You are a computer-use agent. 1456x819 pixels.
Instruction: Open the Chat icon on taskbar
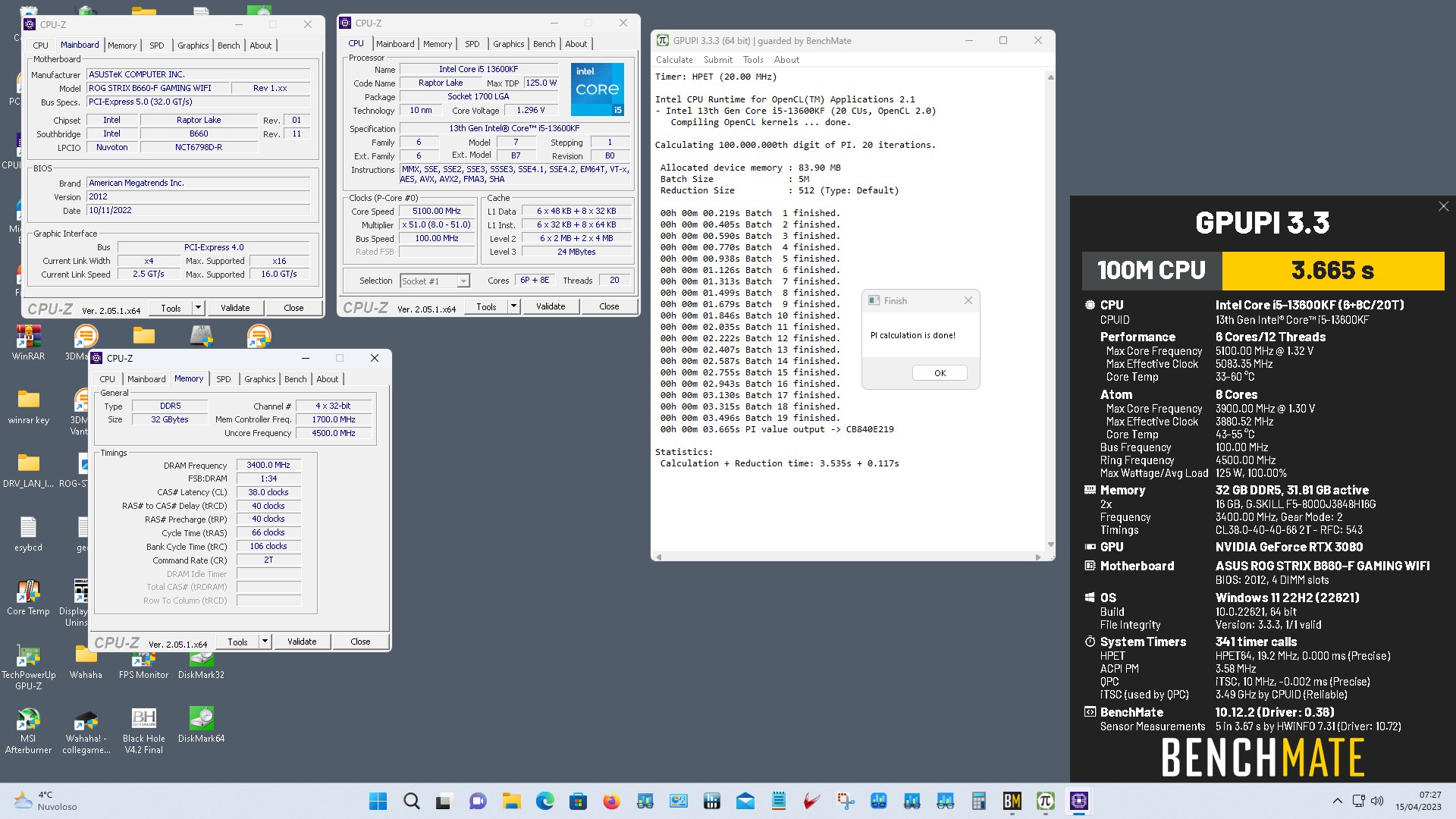pos(477,801)
